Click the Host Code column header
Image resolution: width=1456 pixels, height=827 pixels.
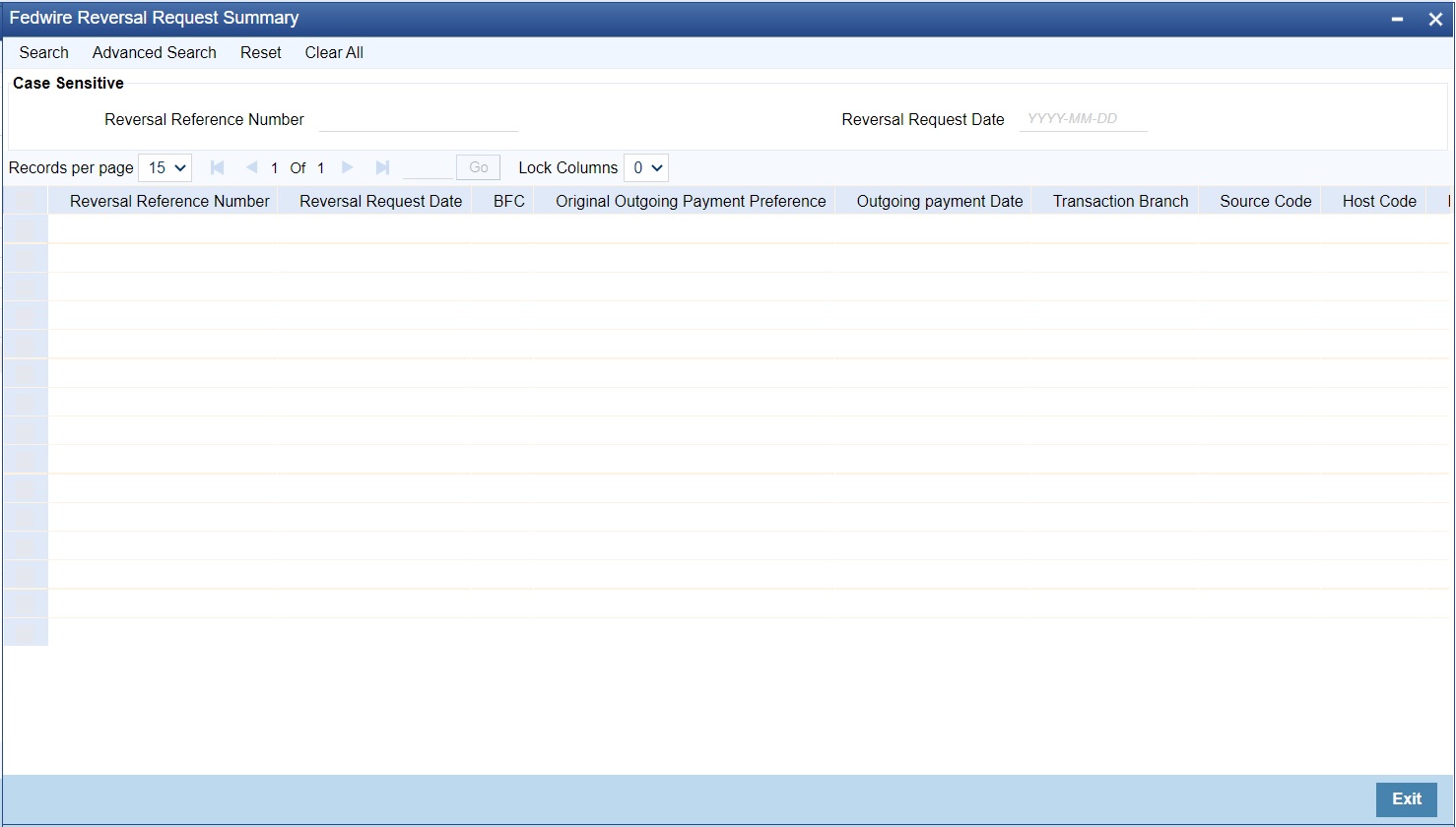(x=1379, y=201)
